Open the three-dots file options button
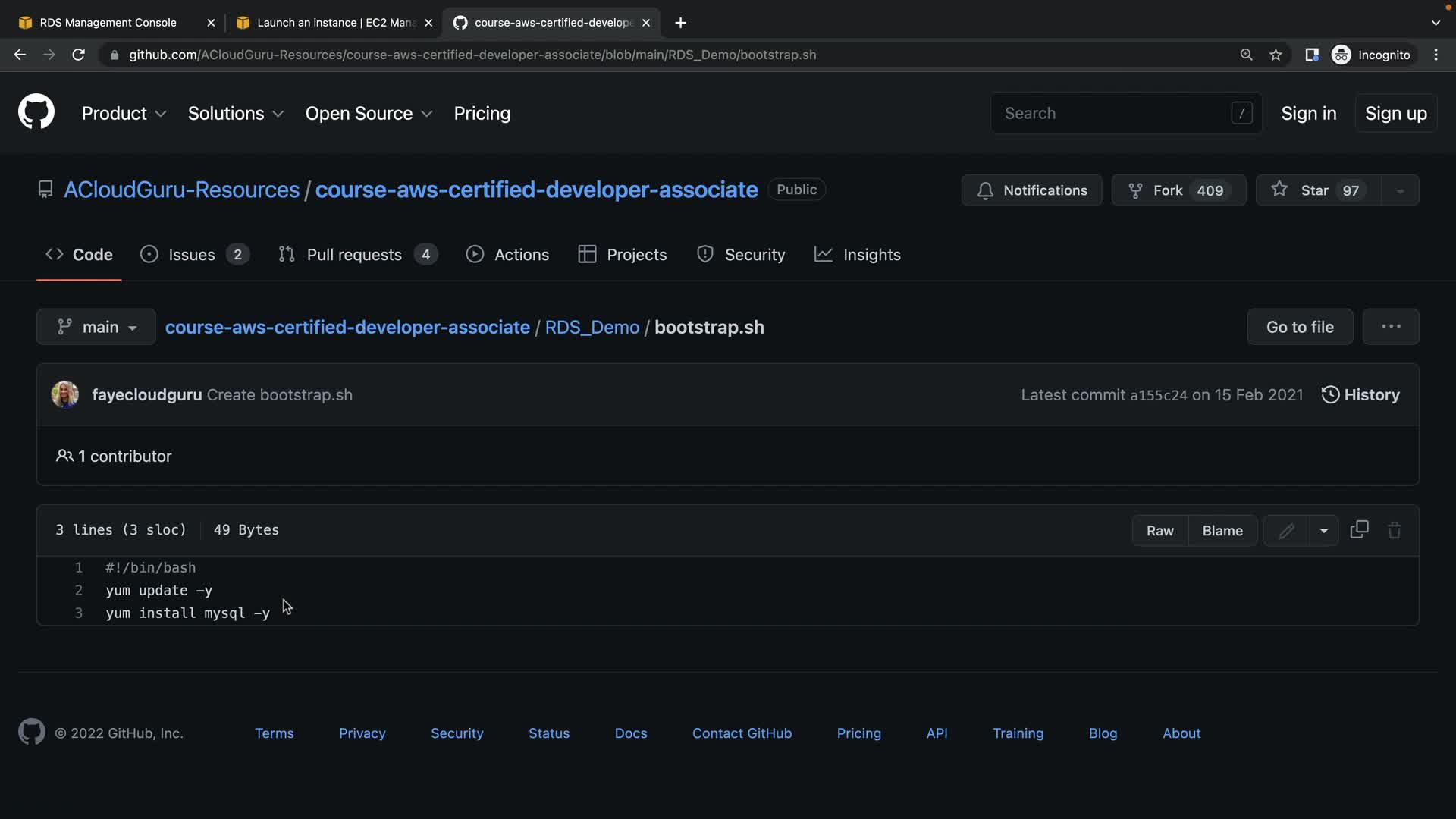Viewport: 1456px width, 819px height. [x=1390, y=327]
